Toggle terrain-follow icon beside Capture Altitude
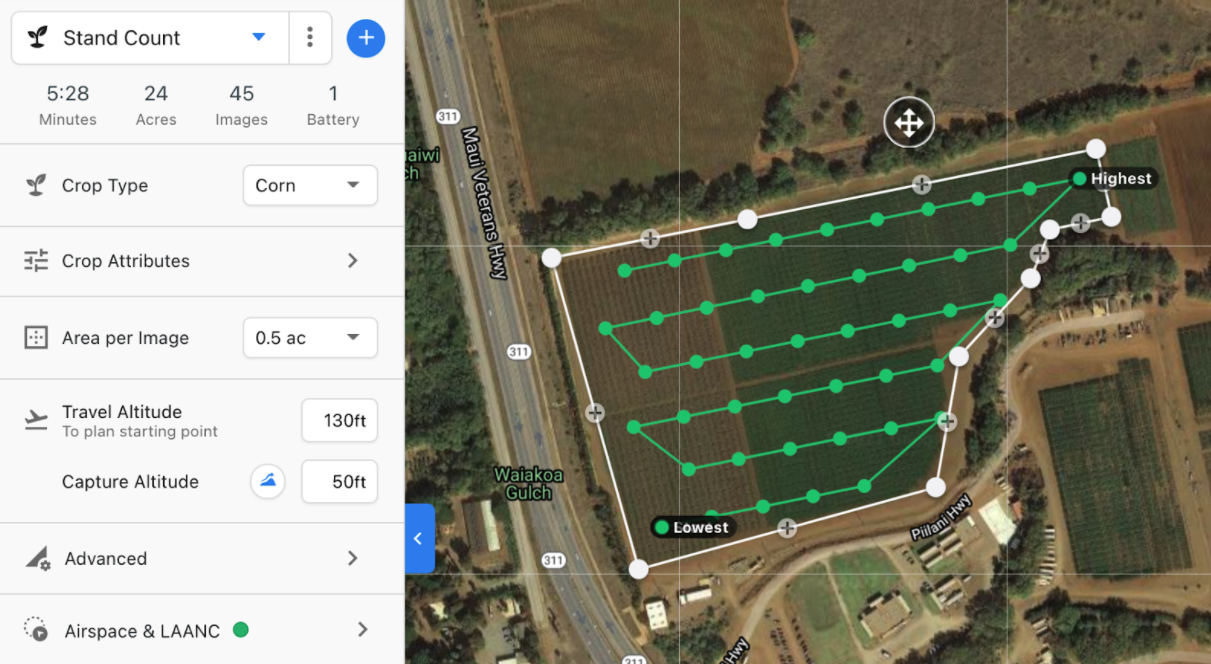The image size is (1211, 664). point(268,482)
